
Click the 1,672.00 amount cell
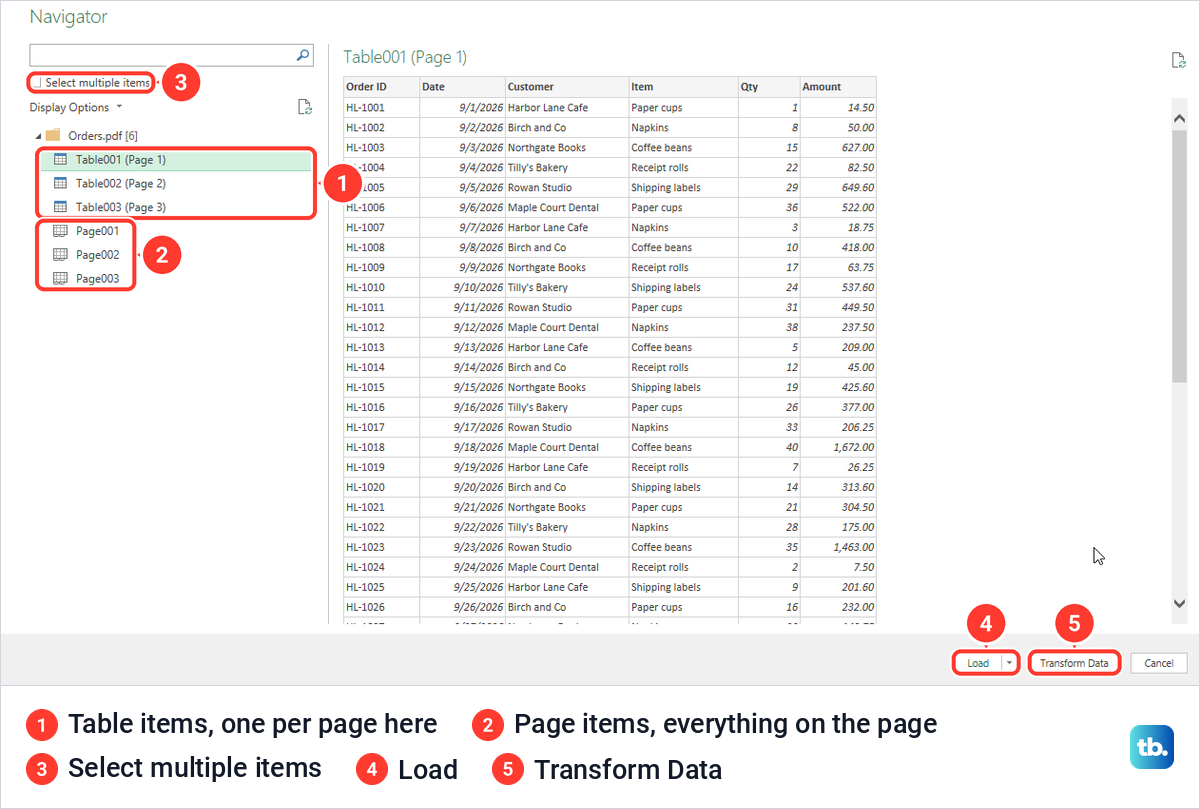[838, 447]
